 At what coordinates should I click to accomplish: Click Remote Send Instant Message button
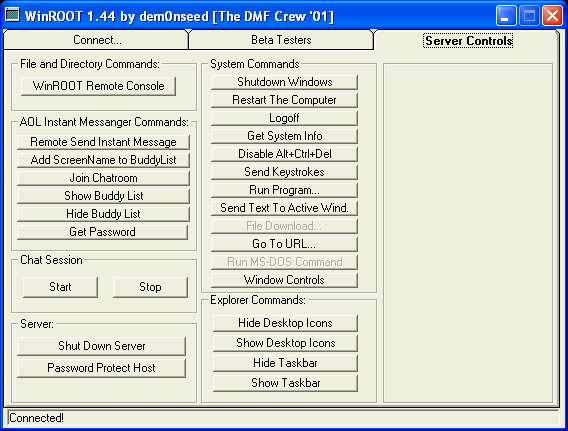coord(103,142)
